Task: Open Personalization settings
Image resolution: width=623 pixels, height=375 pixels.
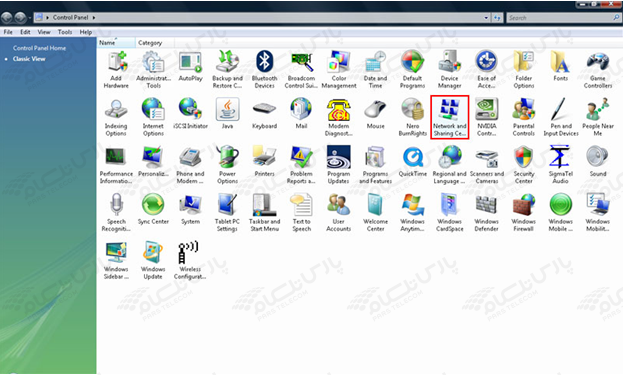Action: [x=153, y=162]
